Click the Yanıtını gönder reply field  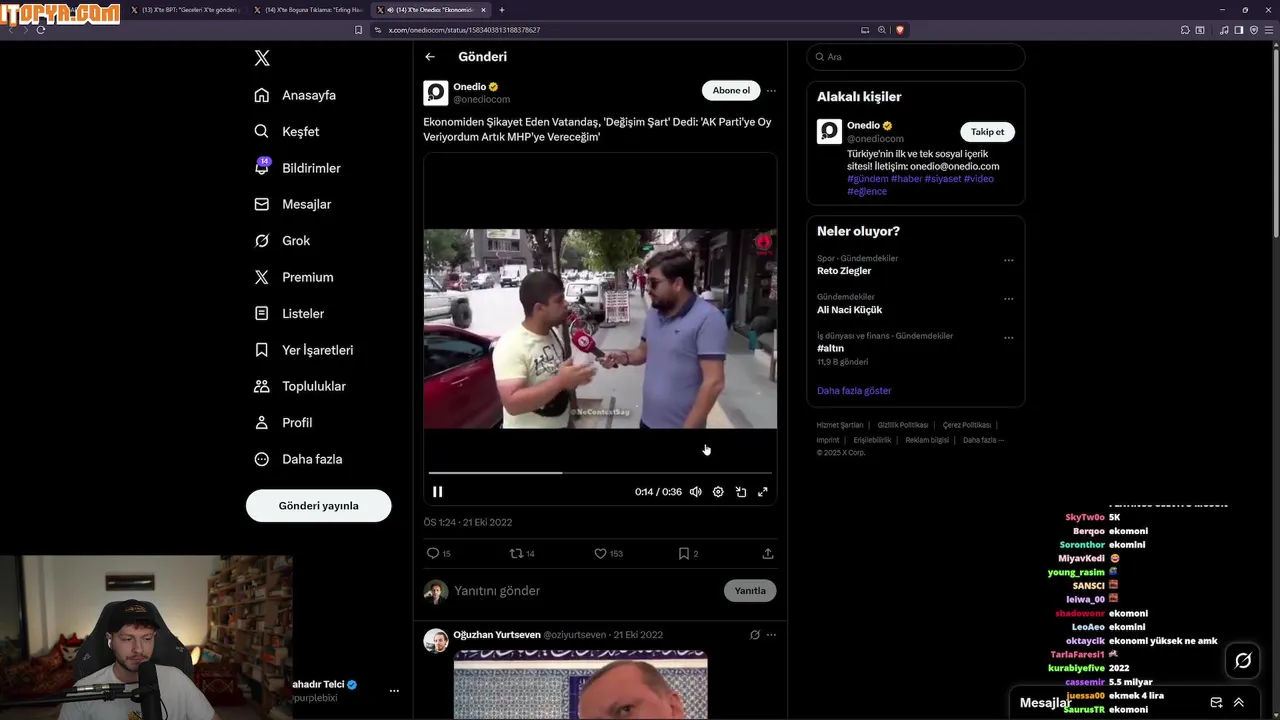tap(585, 591)
